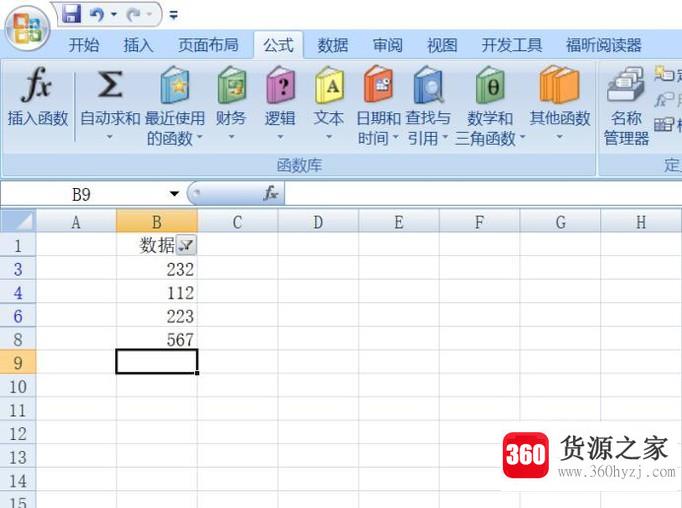Open the 视图 tab

pyautogui.click(x=442, y=45)
